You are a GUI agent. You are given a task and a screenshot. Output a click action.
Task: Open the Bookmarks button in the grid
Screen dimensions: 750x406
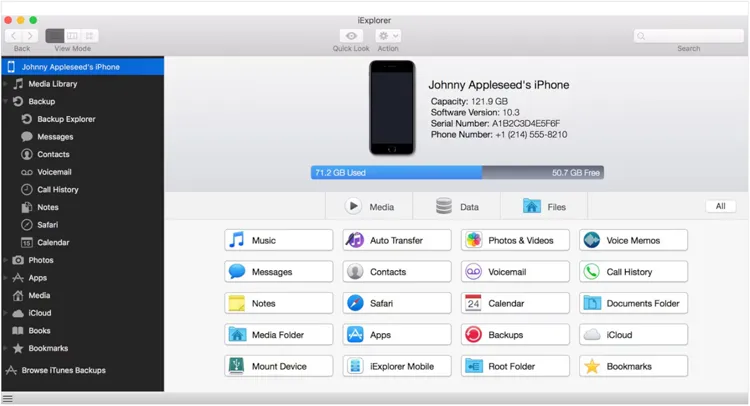point(633,366)
